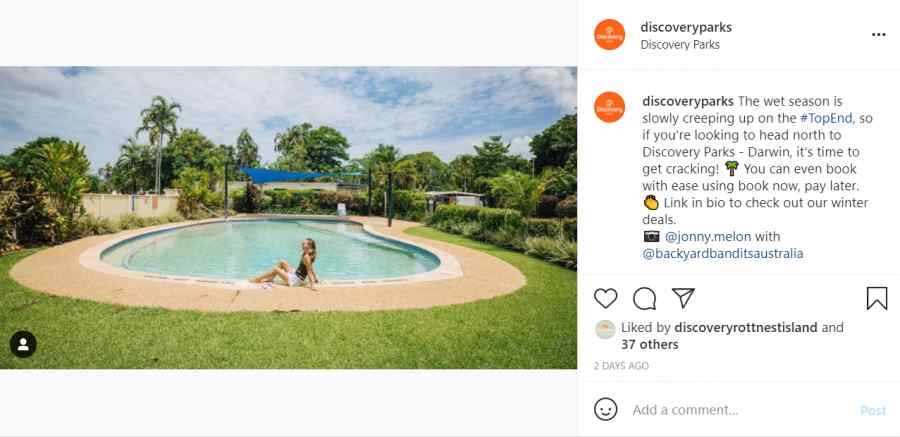
Task: Click the Discovery Parks location label
Action: (x=680, y=44)
